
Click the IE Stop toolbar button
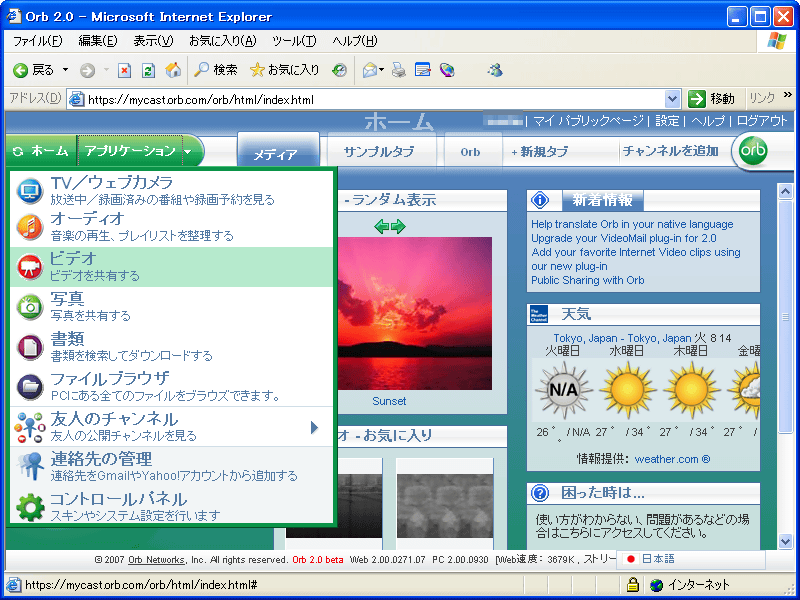[124, 70]
